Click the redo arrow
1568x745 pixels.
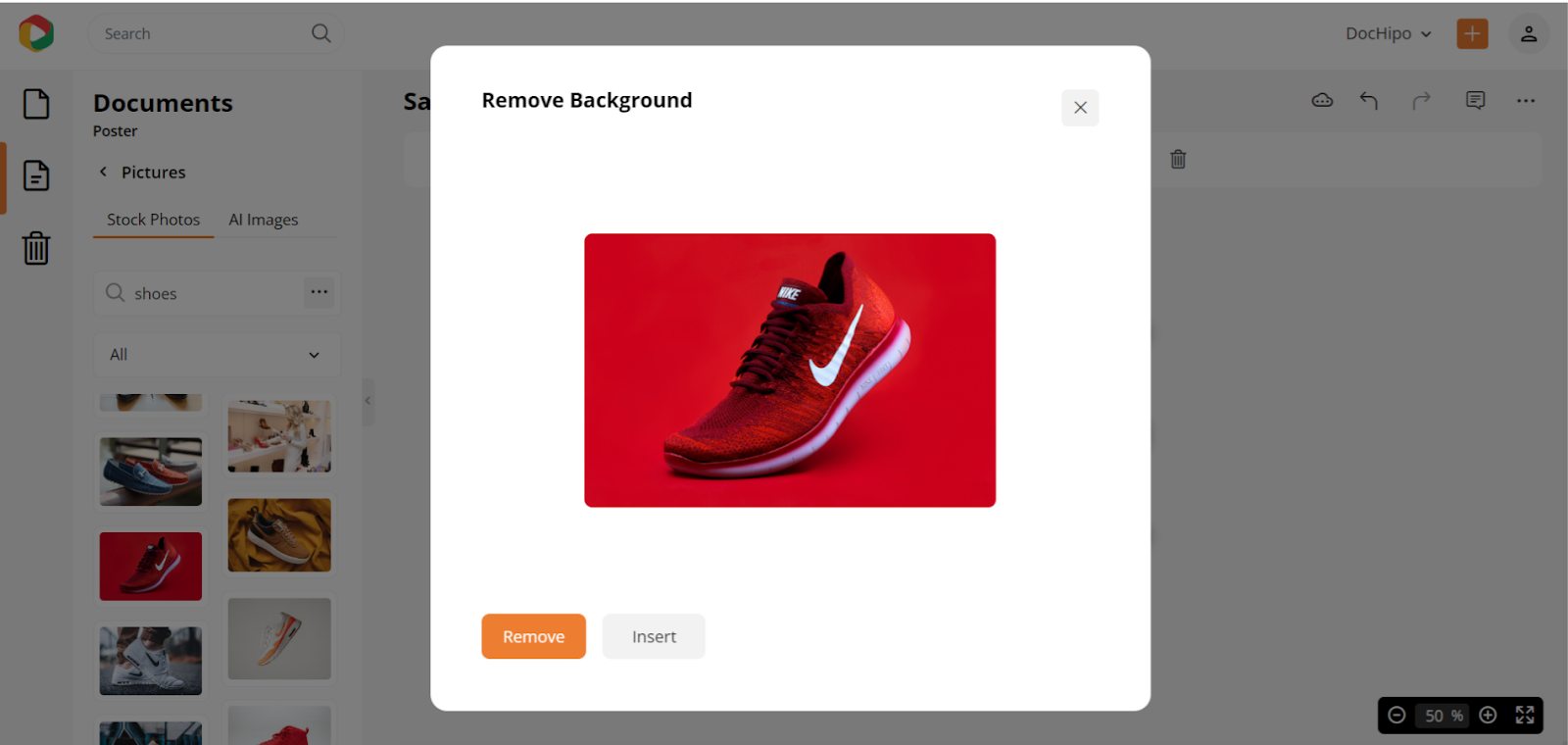pos(1421,100)
